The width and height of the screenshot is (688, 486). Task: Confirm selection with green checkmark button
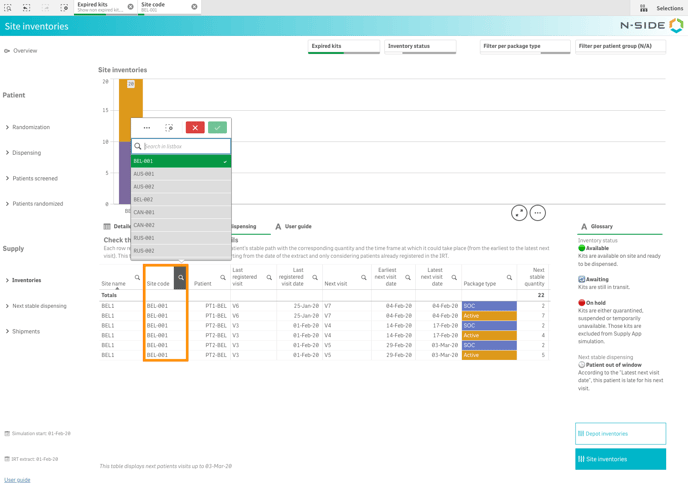click(x=217, y=128)
